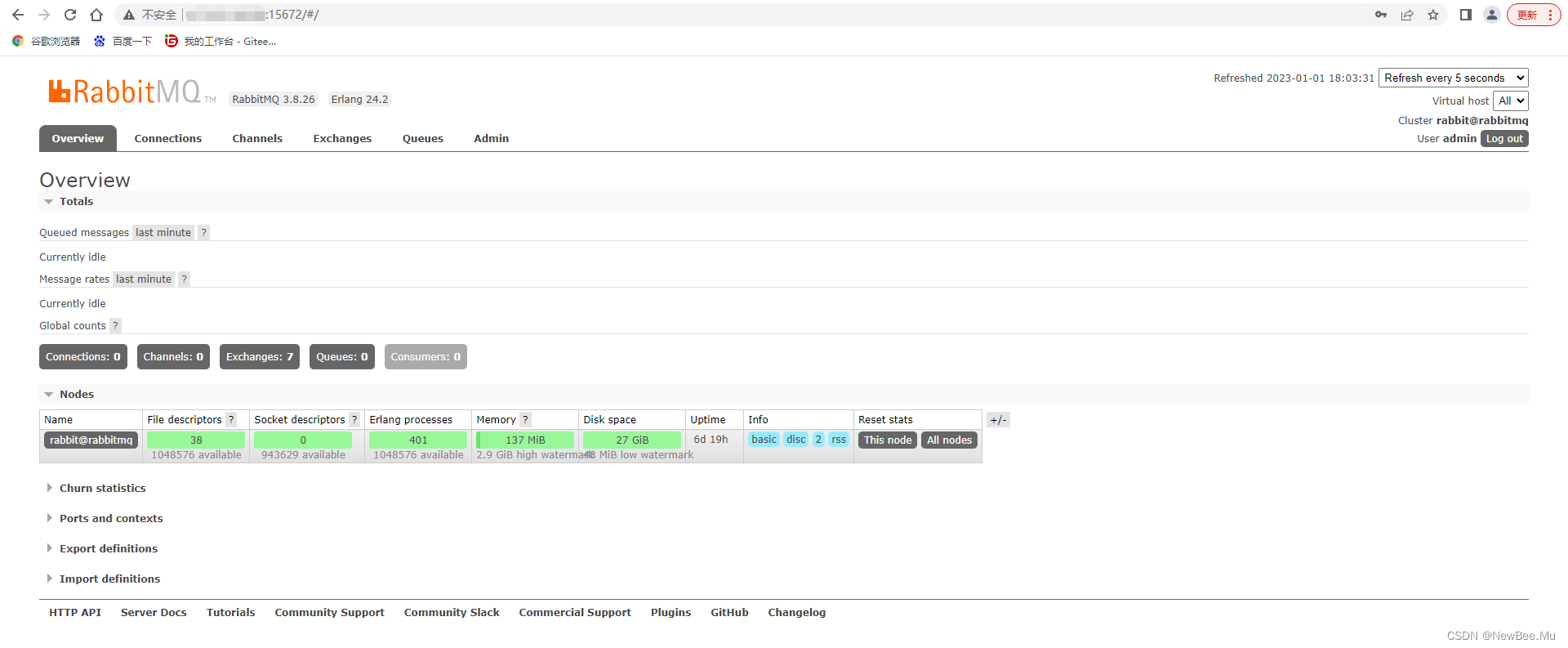Click the browser forward arrow
The height and width of the screenshot is (648, 1568).
44,15
